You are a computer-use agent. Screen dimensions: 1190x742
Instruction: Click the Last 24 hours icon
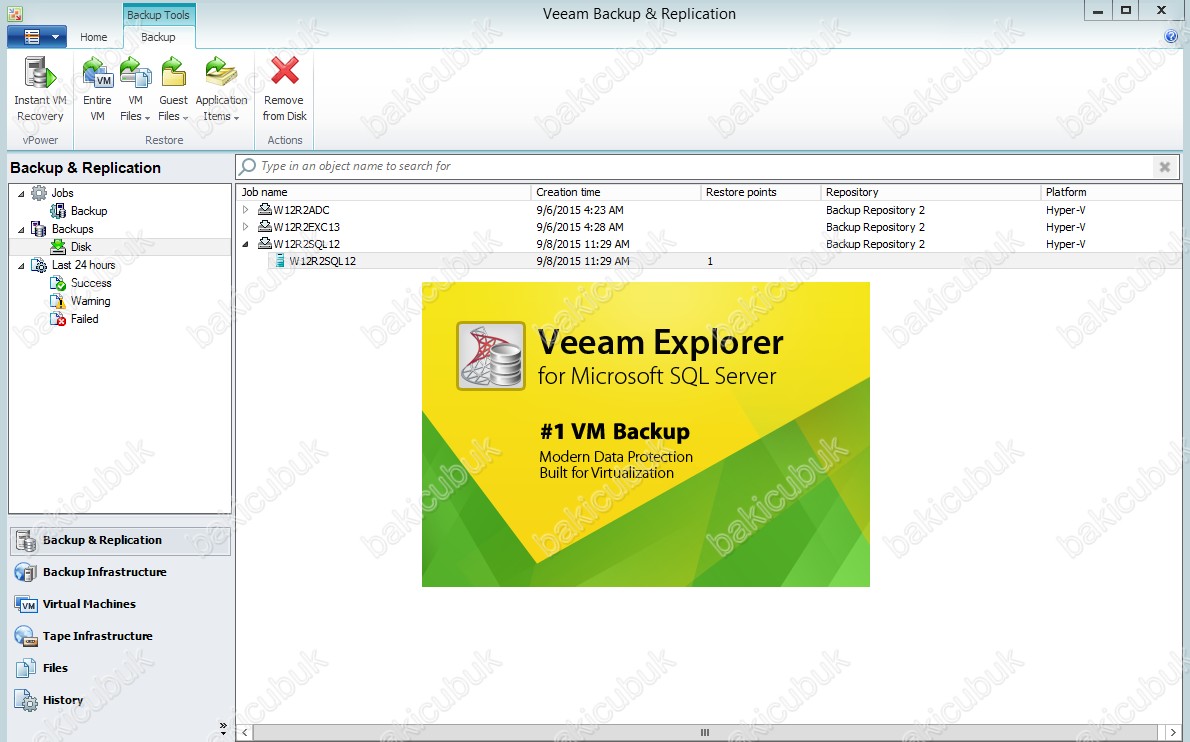[39, 265]
